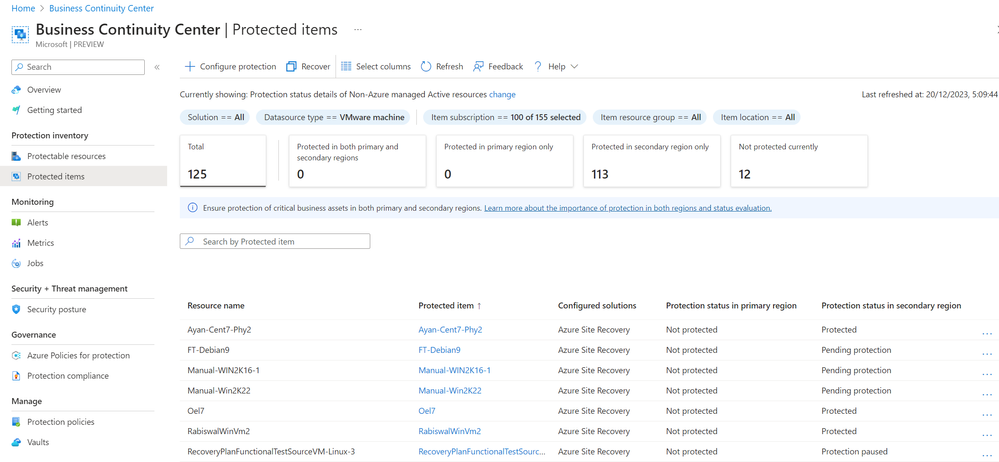Screen dimensions: 999x462
Task: Click the Home breadcrumb link
Action: coord(23,8)
